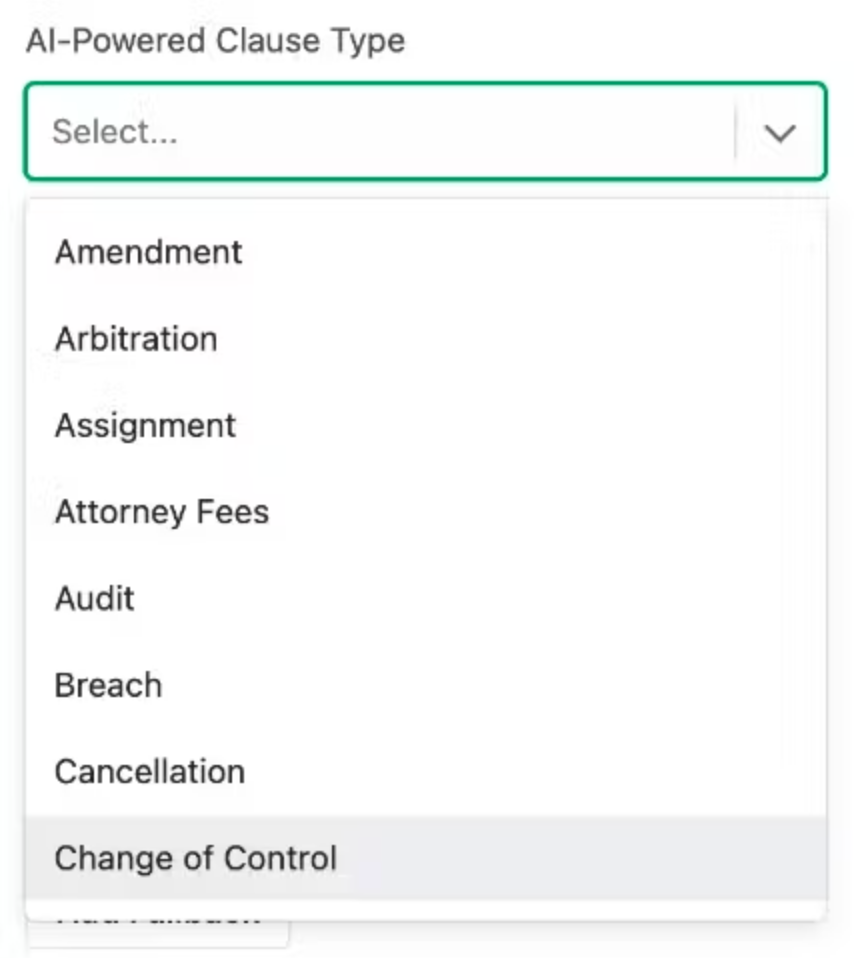Screen dimensions: 854x958
Task: Click the green-bordered clause type combo box
Action: [425, 131]
